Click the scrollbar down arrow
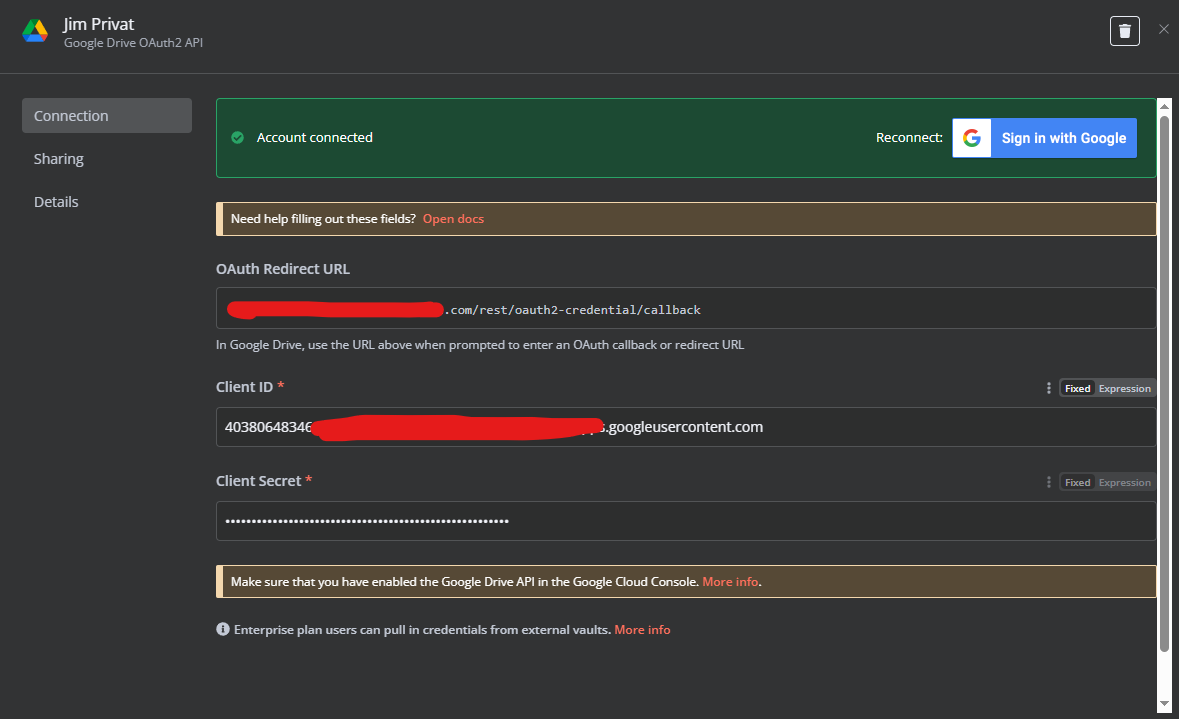 [1164, 705]
